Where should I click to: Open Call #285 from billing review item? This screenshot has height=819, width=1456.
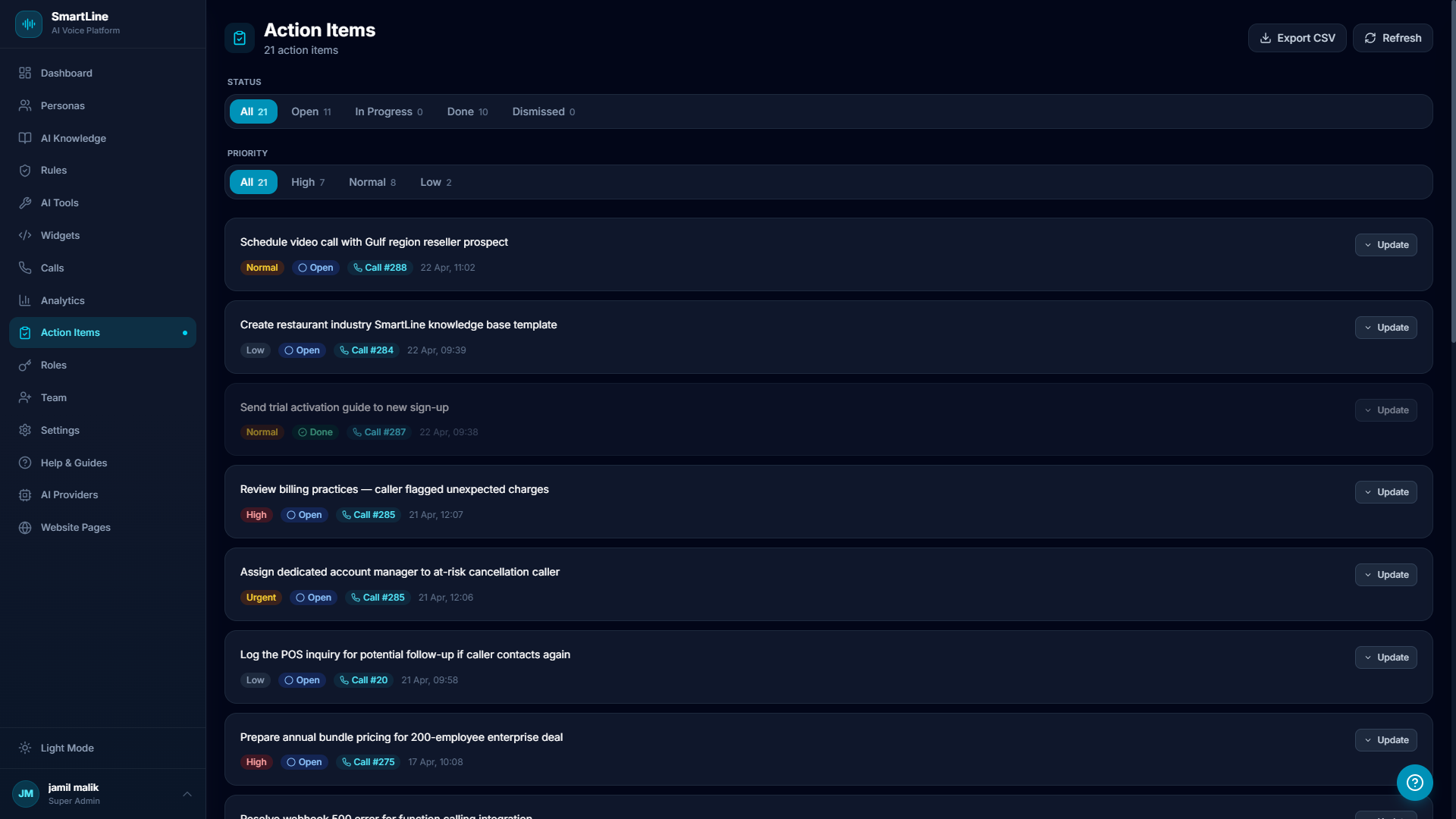coord(368,514)
